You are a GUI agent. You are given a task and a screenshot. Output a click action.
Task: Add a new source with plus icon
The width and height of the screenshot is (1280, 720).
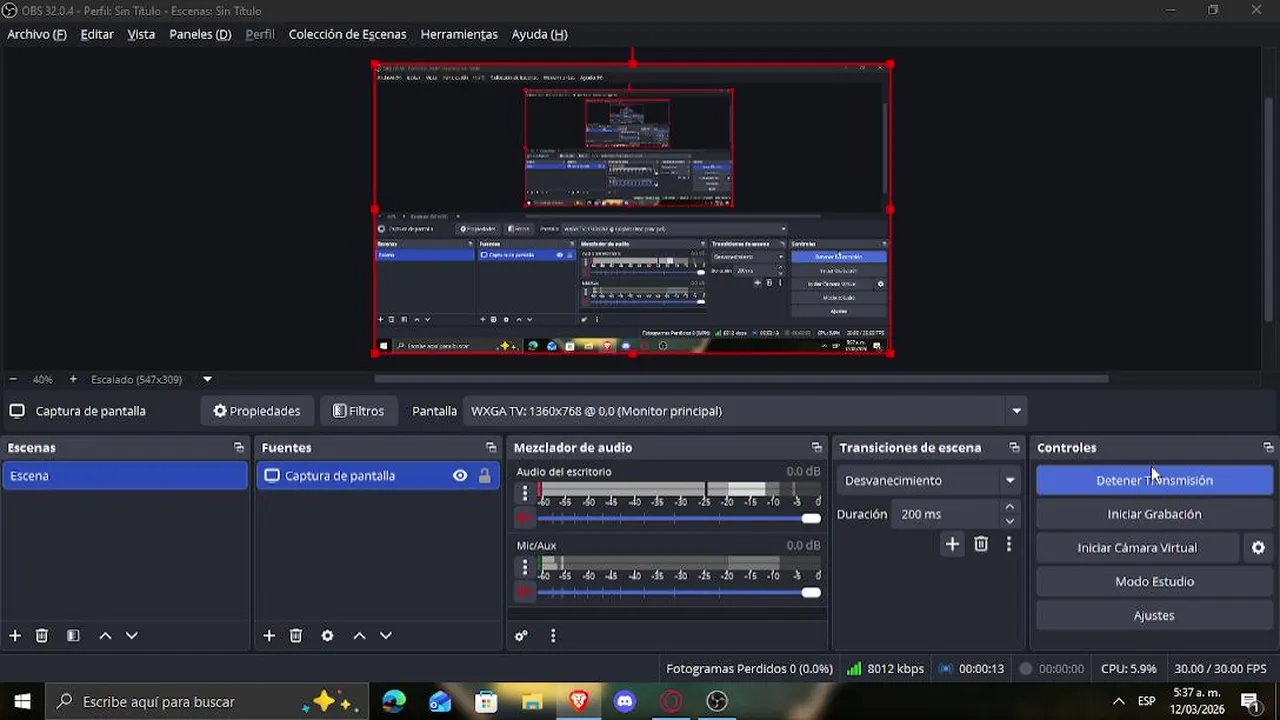[269, 636]
